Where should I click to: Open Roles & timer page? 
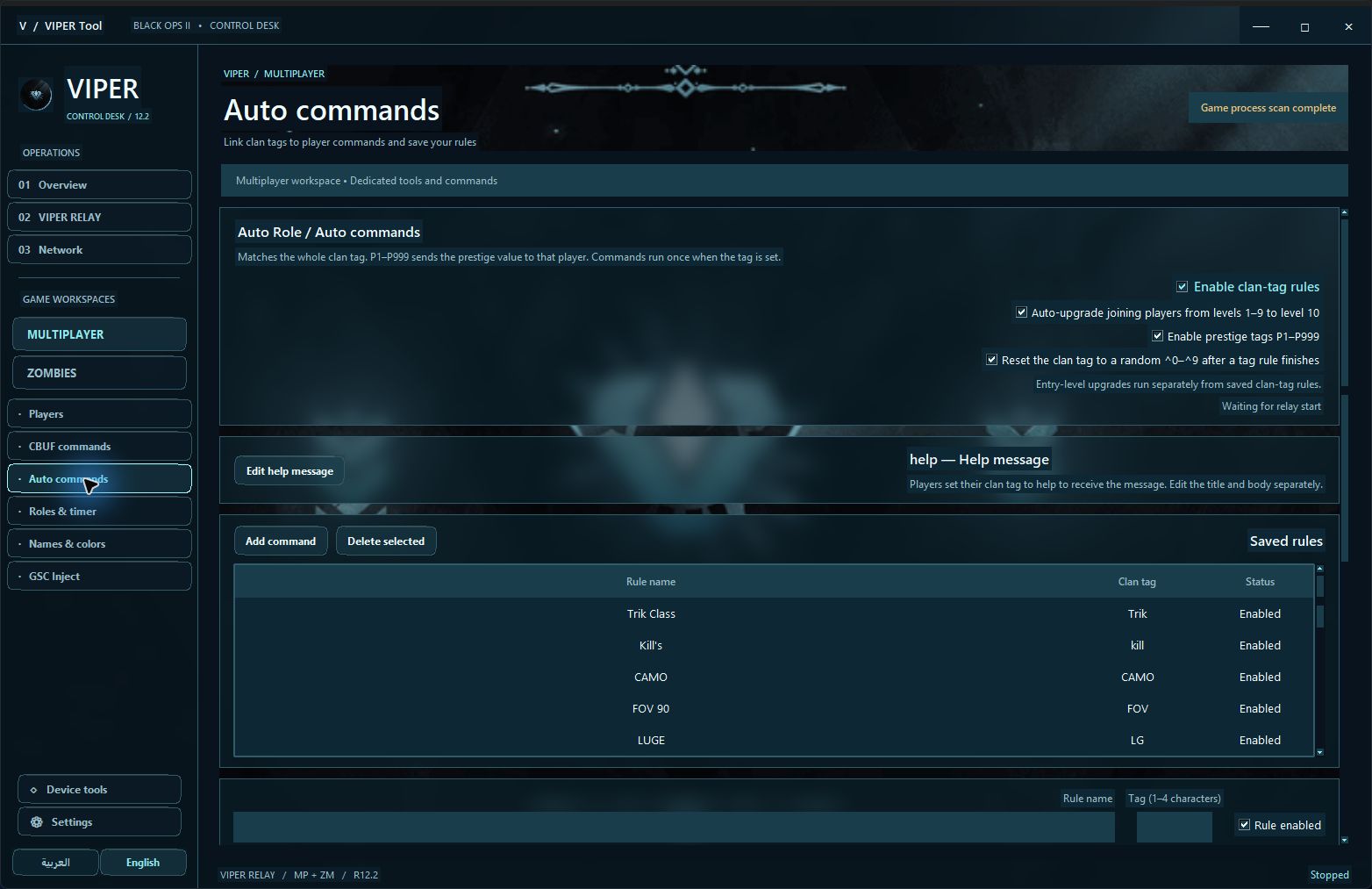(x=99, y=512)
